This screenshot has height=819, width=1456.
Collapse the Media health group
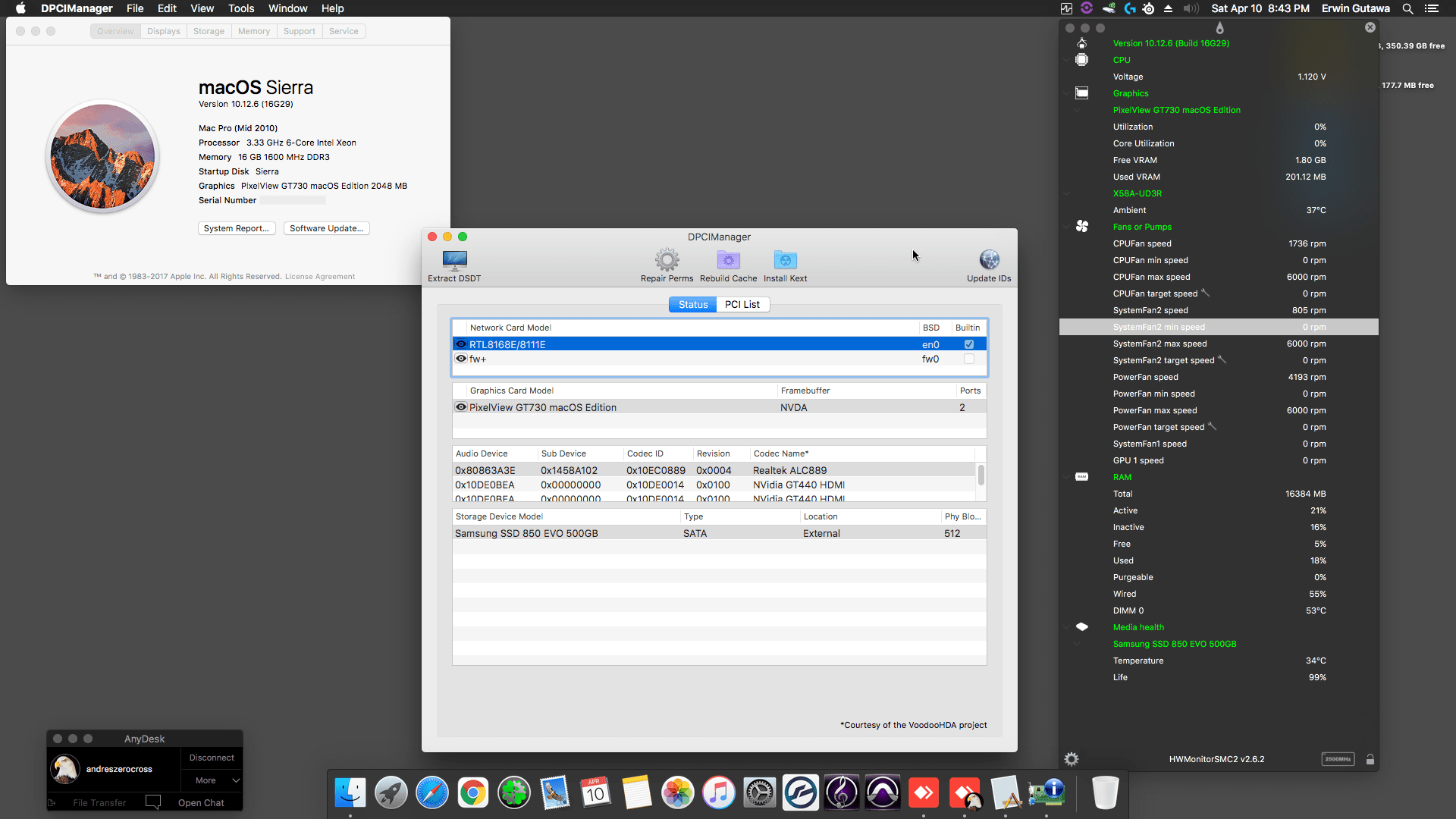coord(1067,627)
